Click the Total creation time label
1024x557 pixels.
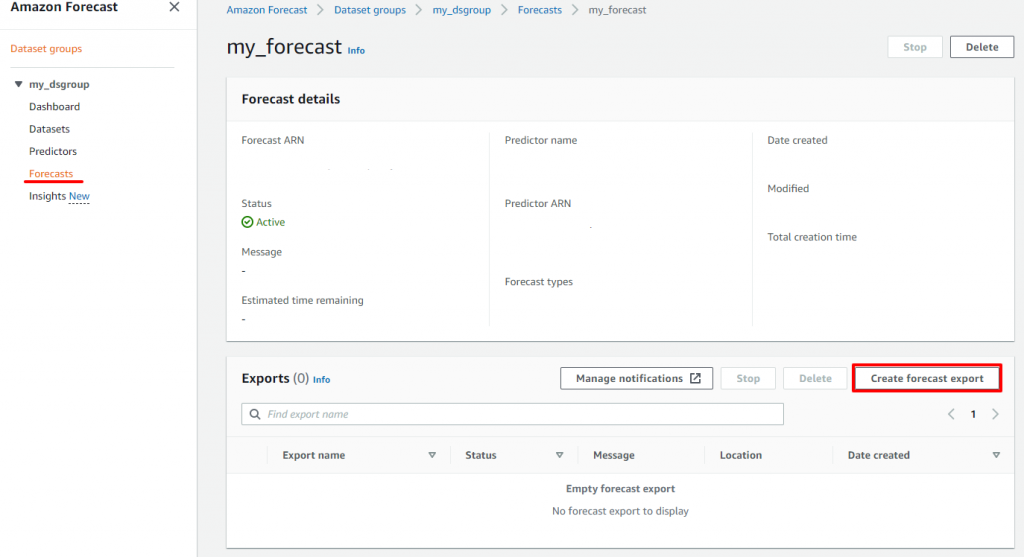[812, 237]
